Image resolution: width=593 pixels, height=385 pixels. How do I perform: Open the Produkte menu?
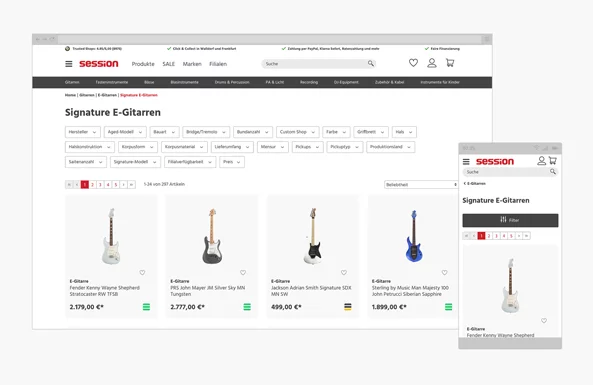[143, 64]
